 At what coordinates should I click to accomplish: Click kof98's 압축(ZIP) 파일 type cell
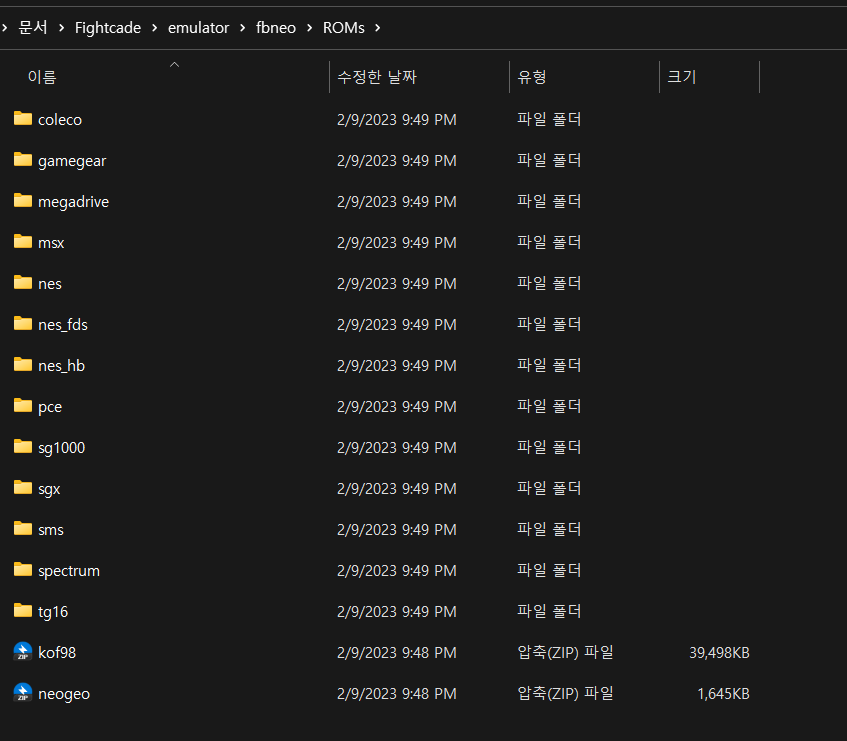[565, 652]
